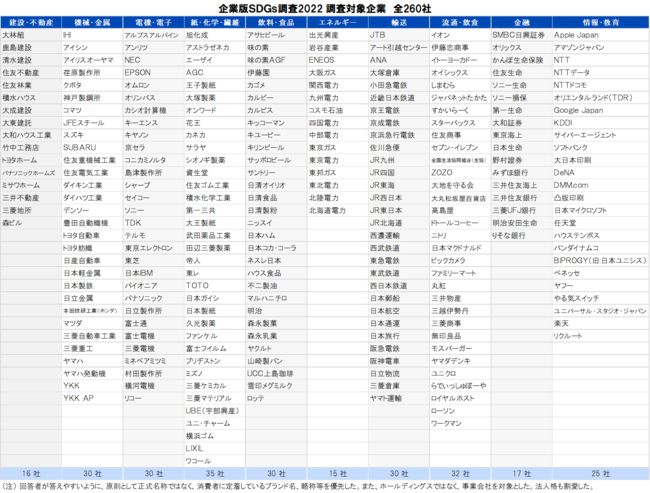Select the 鹿島建設 cell

point(31,48)
